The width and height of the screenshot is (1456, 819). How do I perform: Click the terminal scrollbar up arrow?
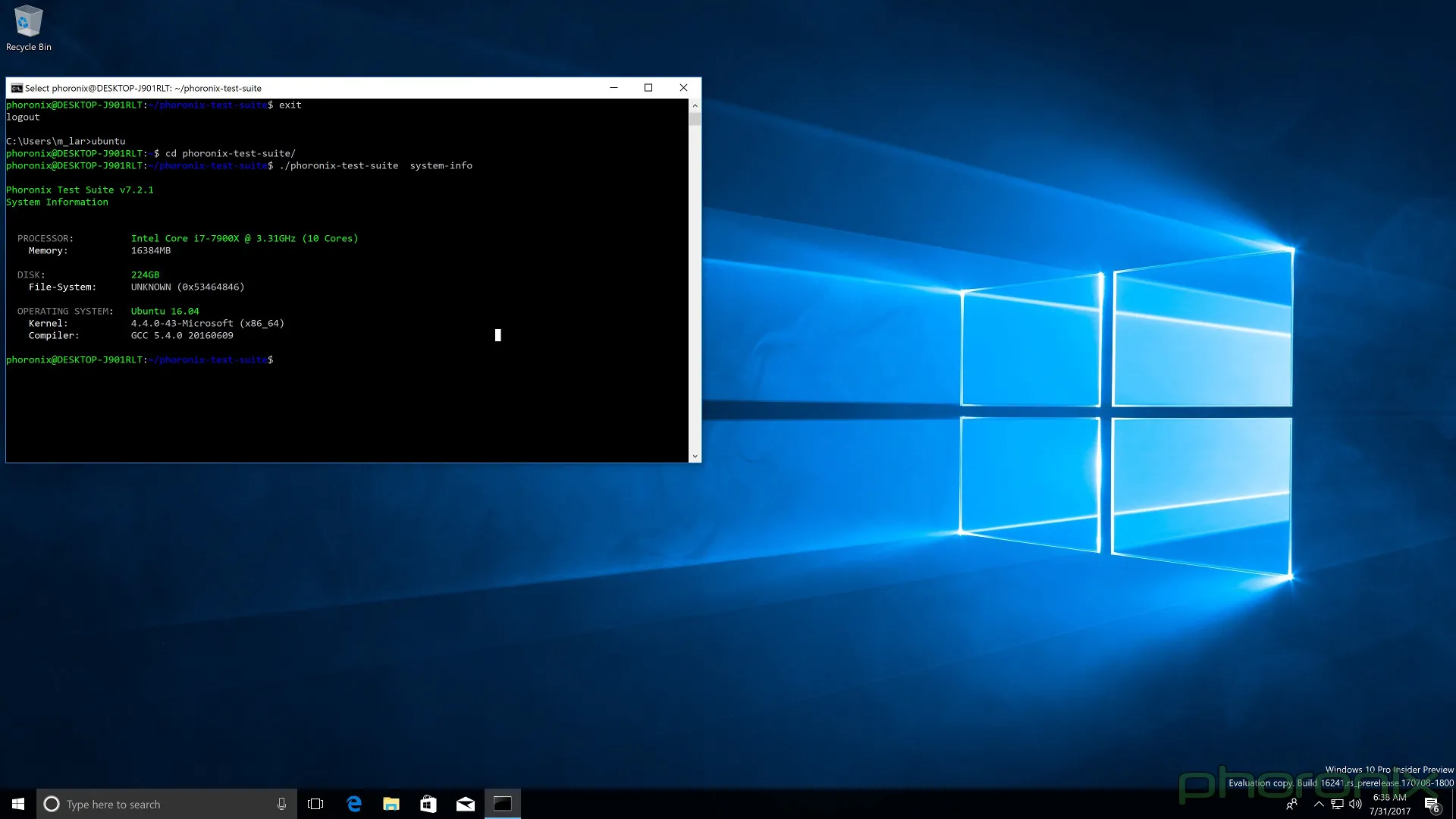click(695, 105)
